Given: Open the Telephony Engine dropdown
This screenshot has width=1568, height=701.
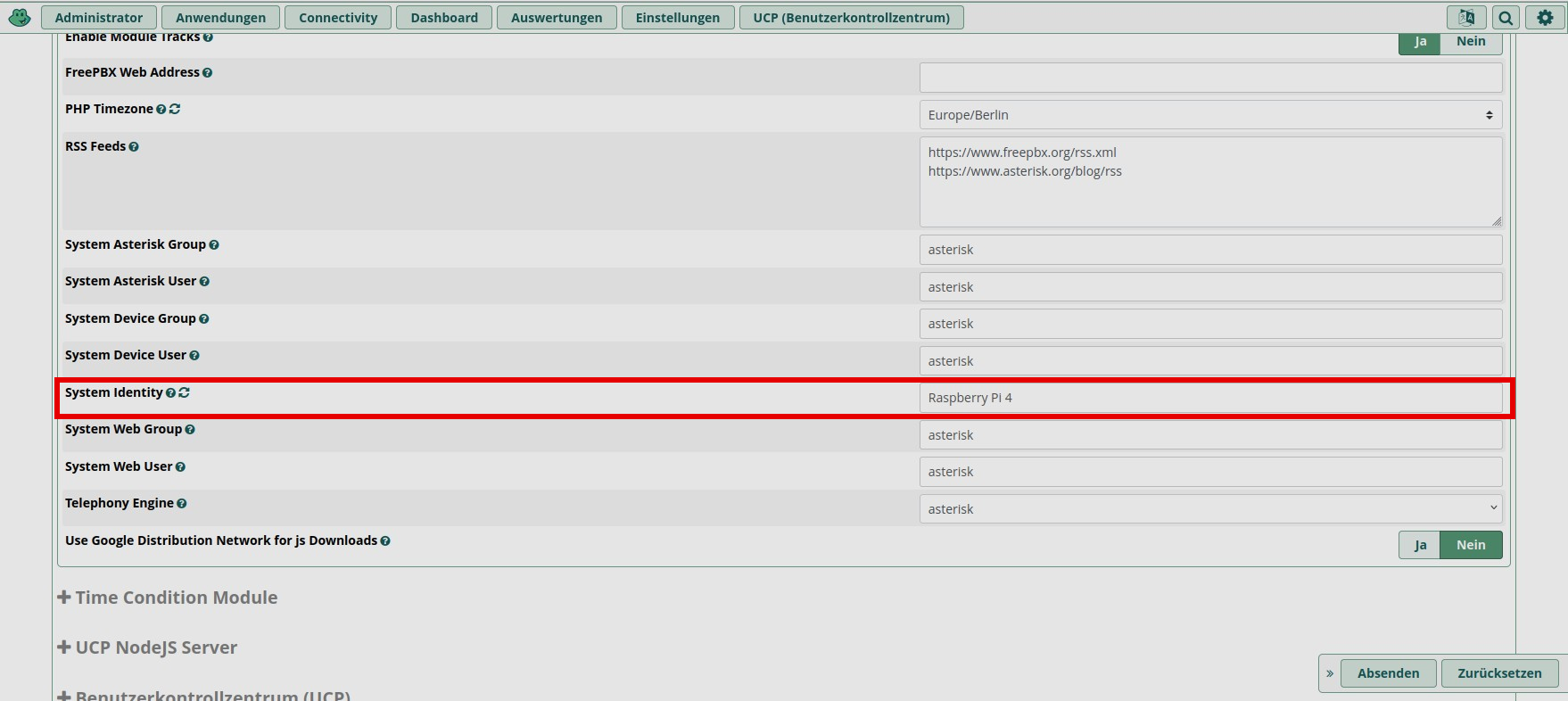Looking at the screenshot, I should click(1210, 509).
